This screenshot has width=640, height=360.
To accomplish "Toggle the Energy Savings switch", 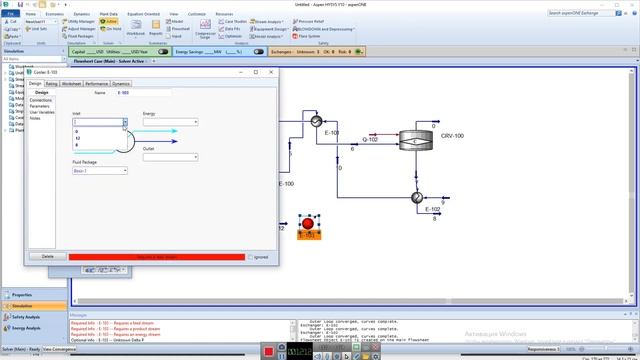I will [x=258, y=52].
